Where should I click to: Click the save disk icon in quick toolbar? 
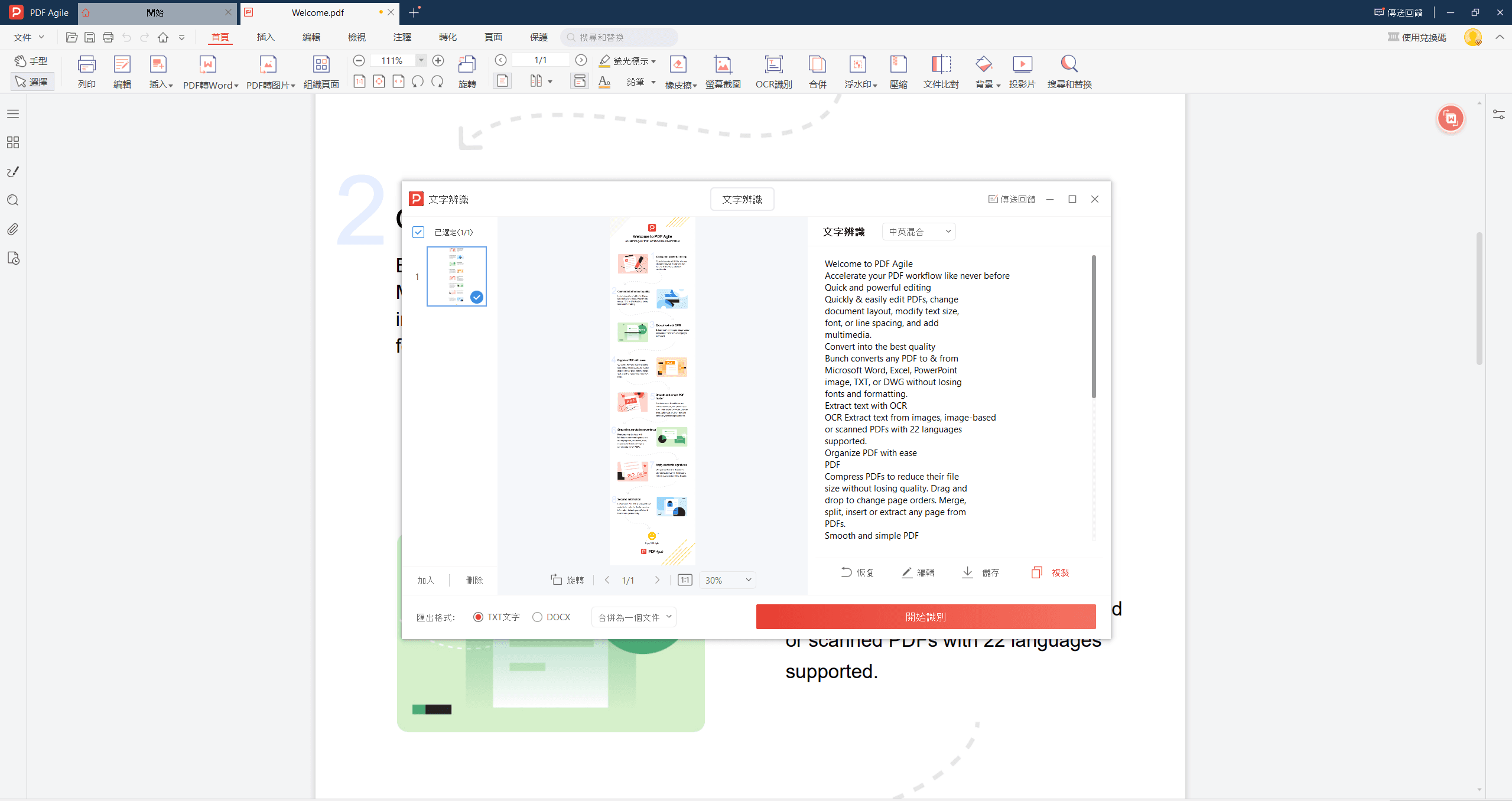point(89,37)
